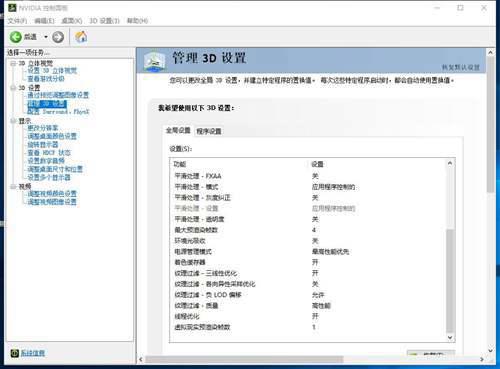Select the 平滑处理 - 透明度 row
Image resolution: width=500 pixels, height=369 pixels.
[308, 219]
